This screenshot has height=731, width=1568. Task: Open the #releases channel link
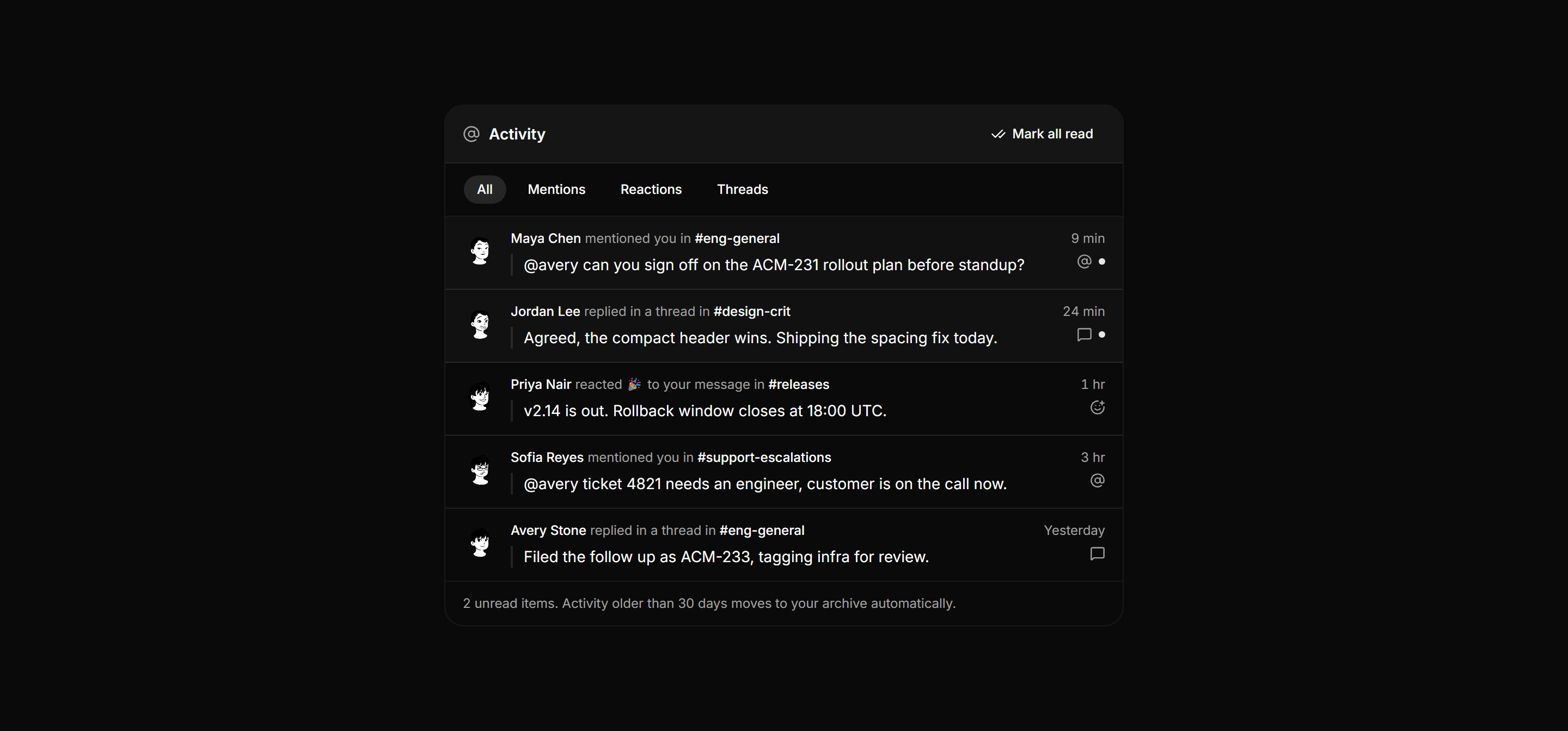pos(799,385)
